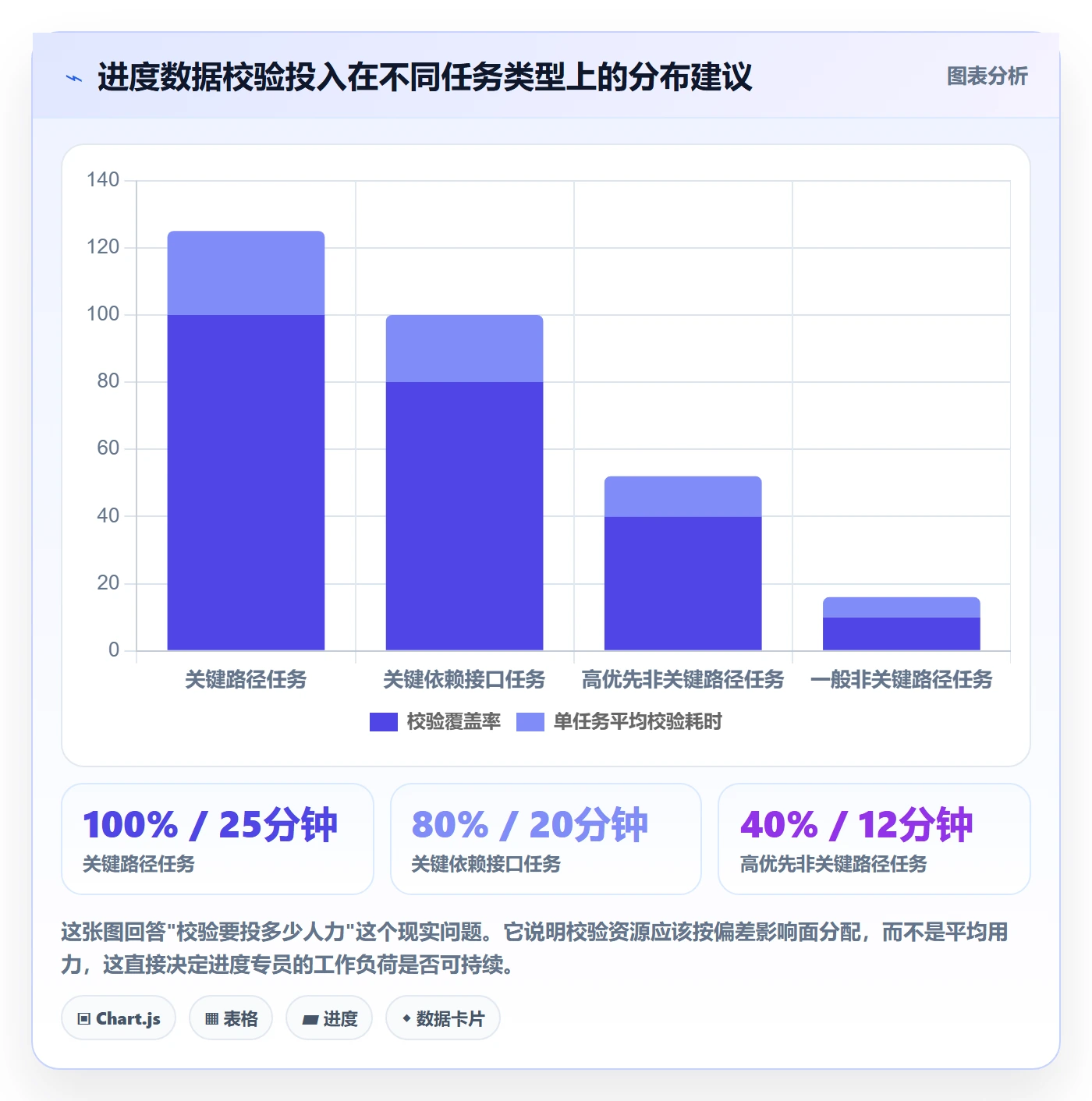Viewport: 1092px width, 1101px height.
Task: Click the lightning bolt icon beside the title
Action: 74,78
